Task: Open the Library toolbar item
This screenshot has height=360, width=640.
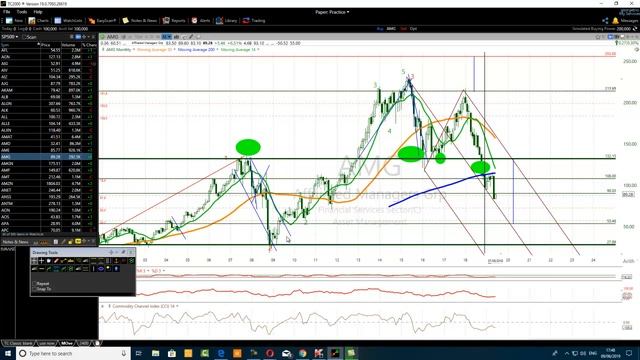Action: pyautogui.click(x=227, y=20)
